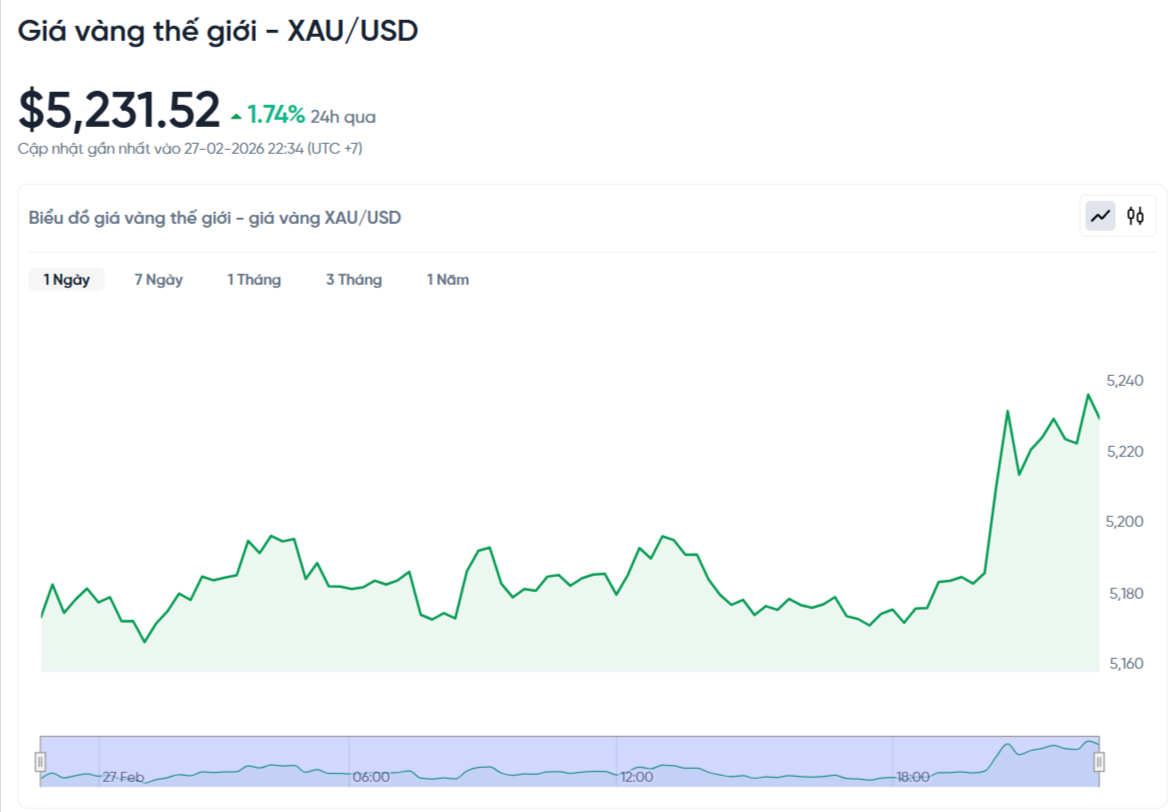Click the chart type toggle group
The width and height of the screenshot is (1171, 812).
(1117, 215)
